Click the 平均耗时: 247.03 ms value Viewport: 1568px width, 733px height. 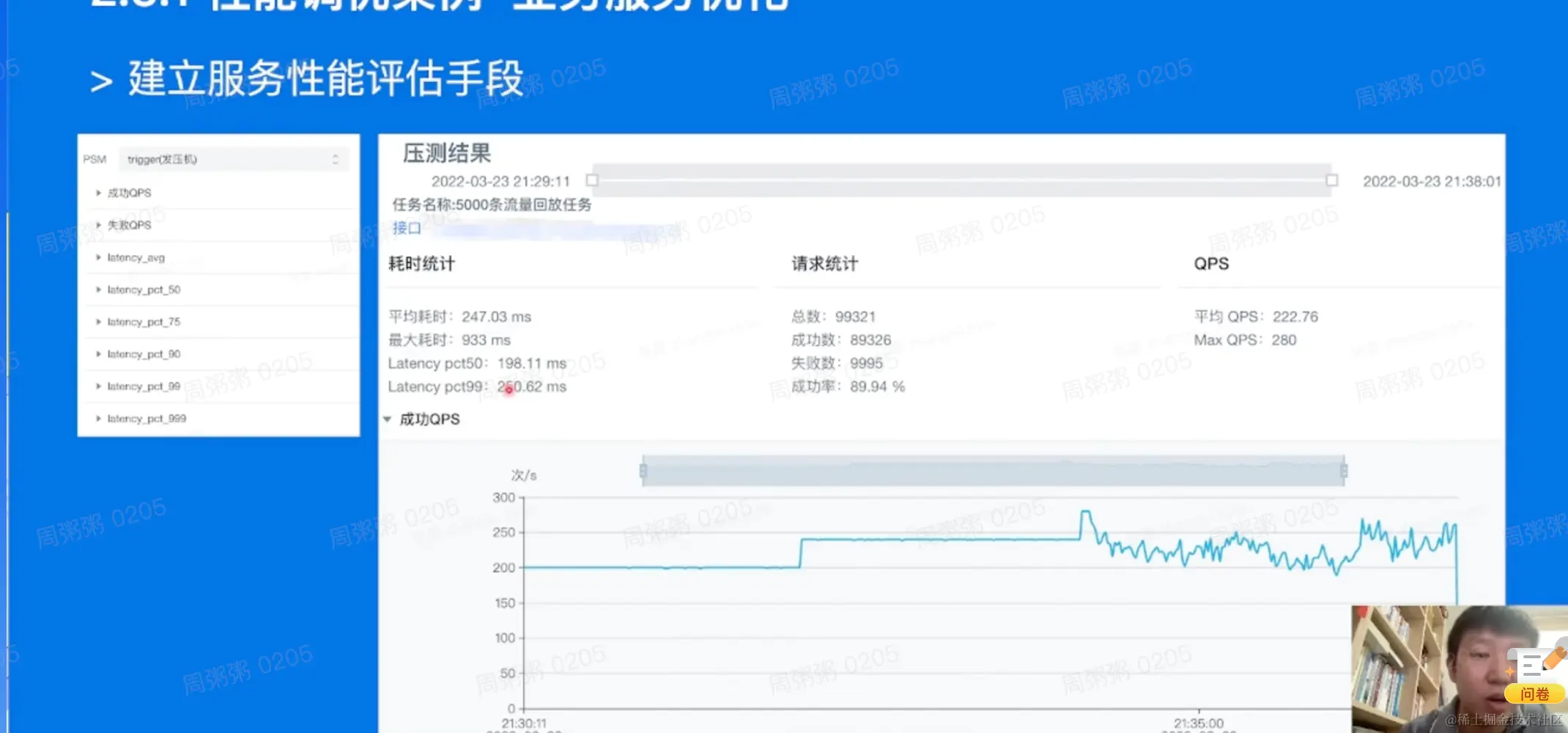click(460, 317)
